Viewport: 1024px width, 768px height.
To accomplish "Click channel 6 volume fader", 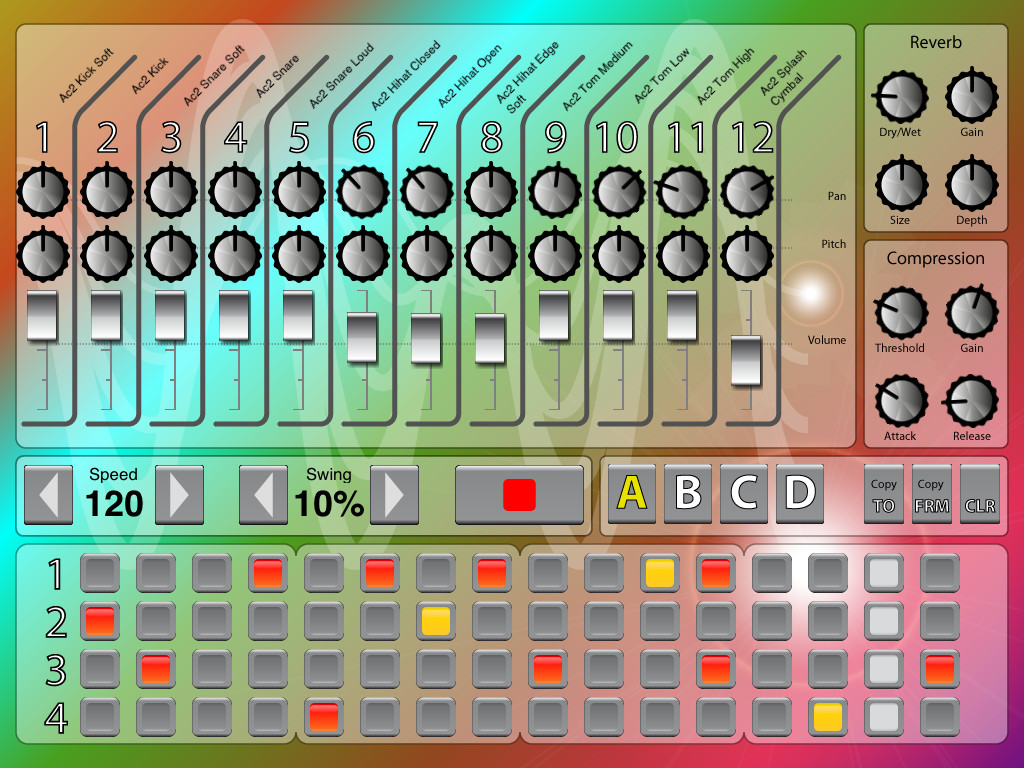I will coord(362,338).
